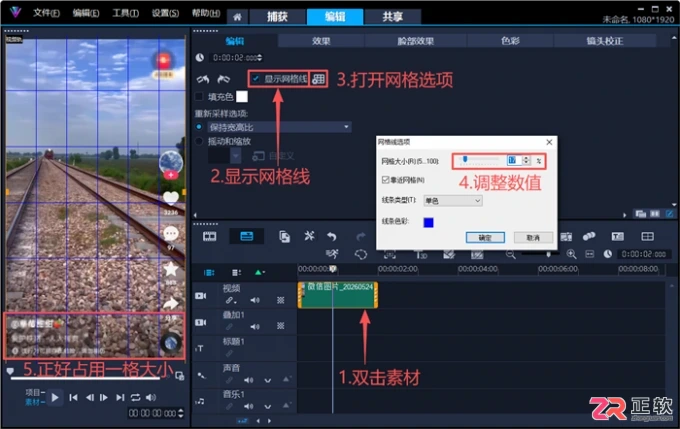Open the 帮助 (Help) menu
The width and height of the screenshot is (680, 429).
[x=206, y=13]
